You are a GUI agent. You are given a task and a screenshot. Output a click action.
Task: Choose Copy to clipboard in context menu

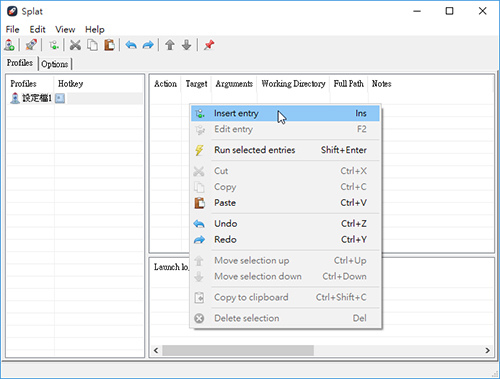pos(286,297)
